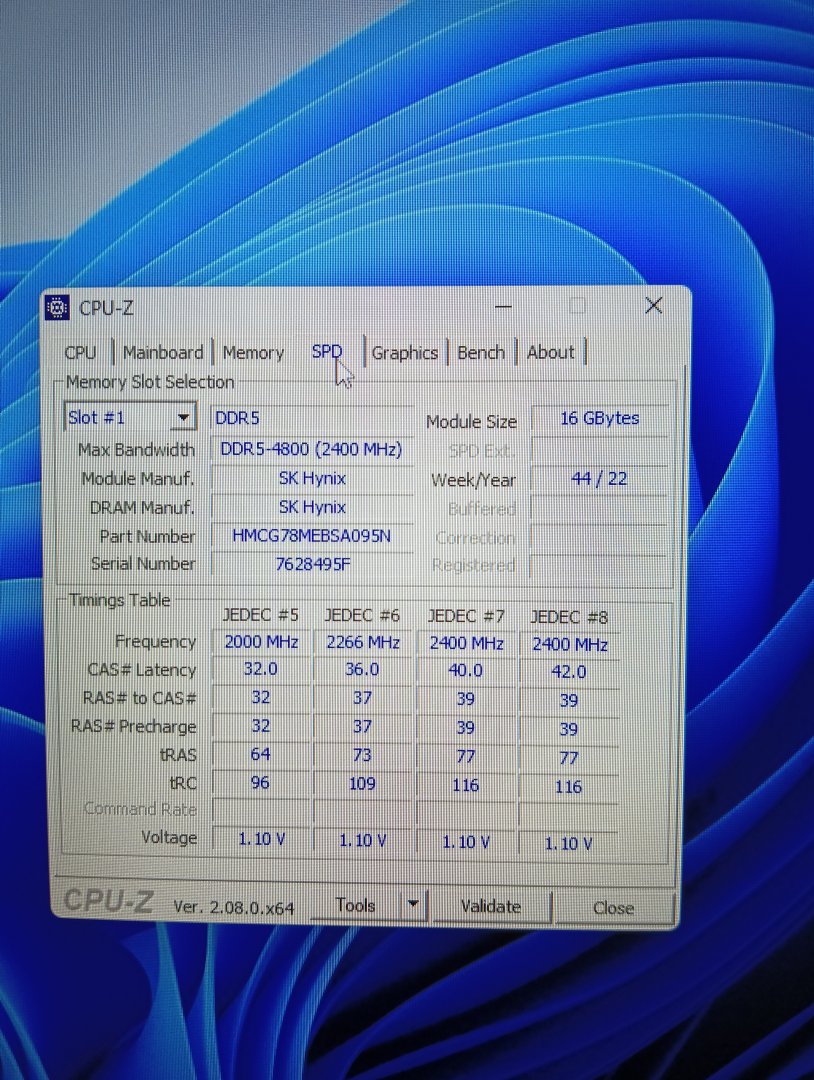
Task: Click the JEDEC #6 column header
Action: pyautogui.click(x=362, y=615)
